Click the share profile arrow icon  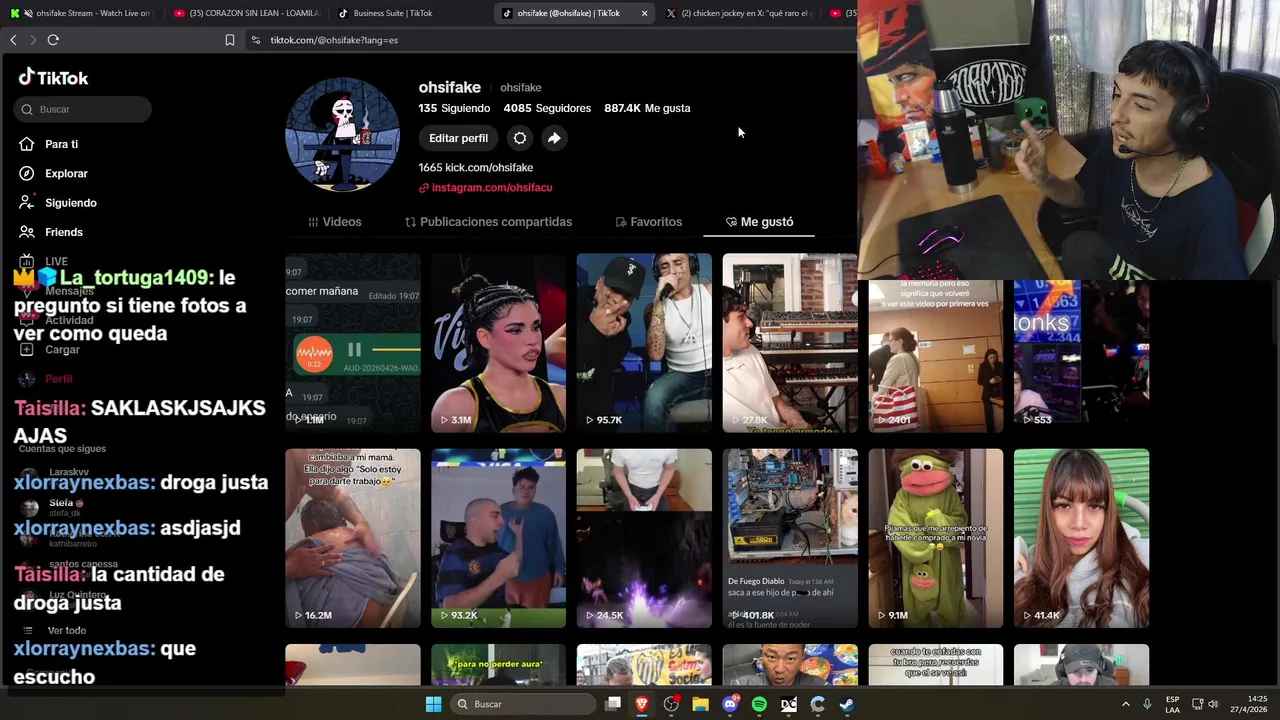(554, 138)
